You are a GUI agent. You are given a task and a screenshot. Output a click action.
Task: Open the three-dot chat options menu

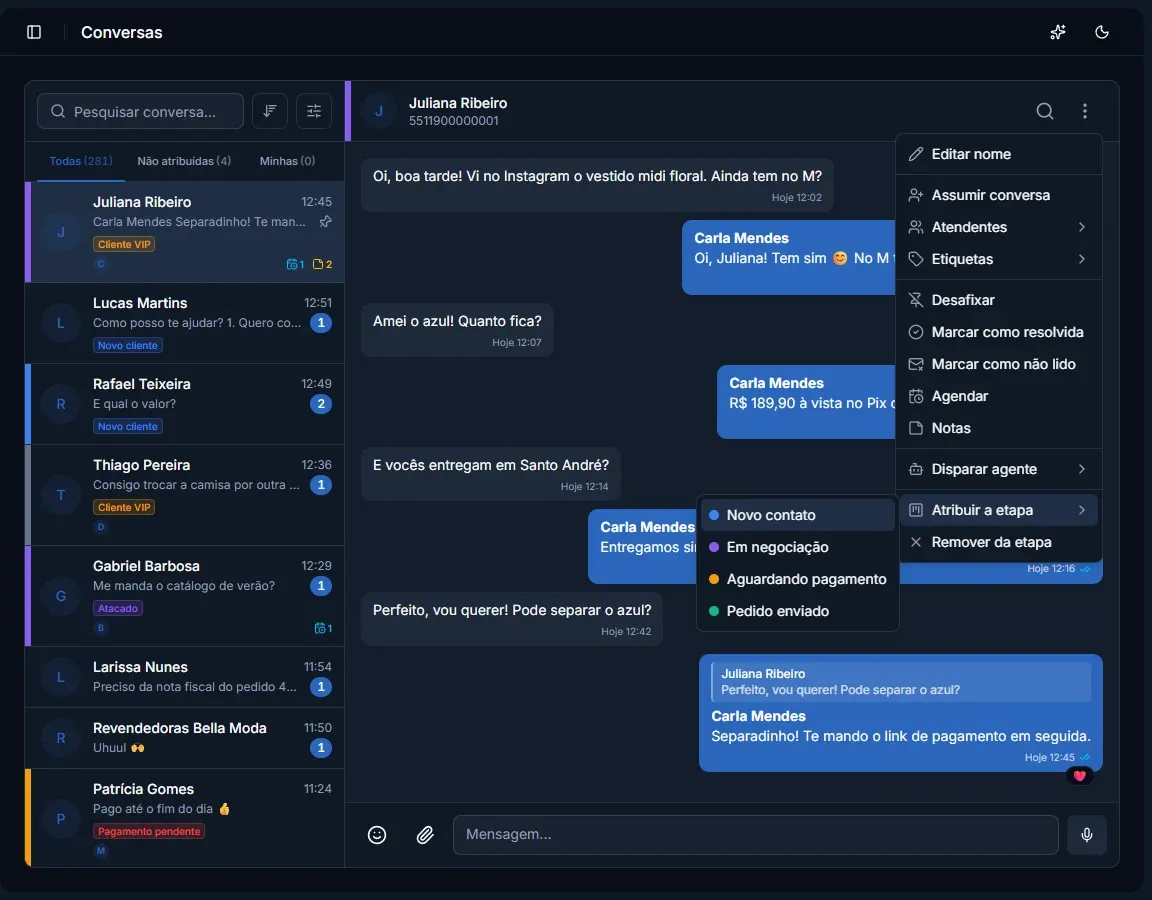tap(1084, 111)
